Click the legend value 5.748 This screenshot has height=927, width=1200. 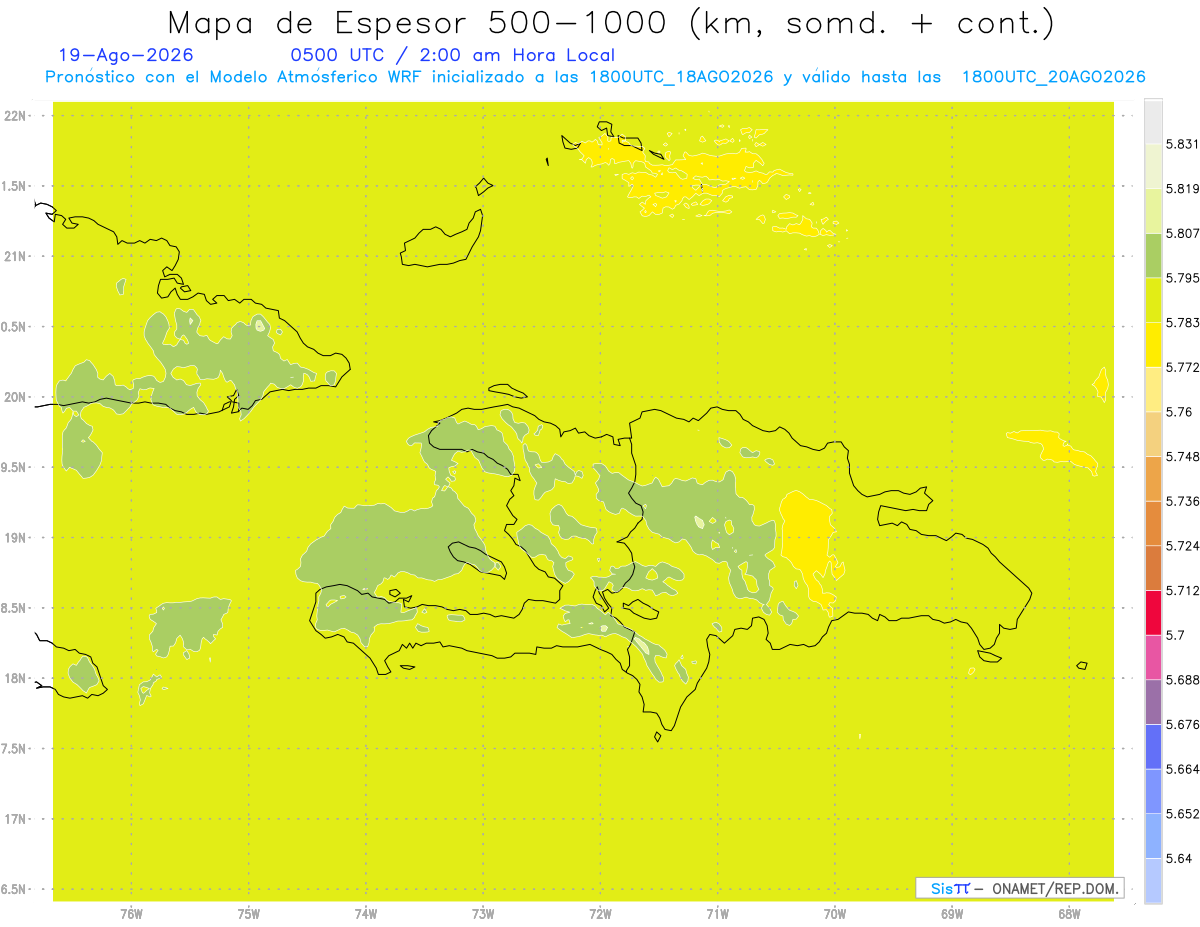(1184, 457)
